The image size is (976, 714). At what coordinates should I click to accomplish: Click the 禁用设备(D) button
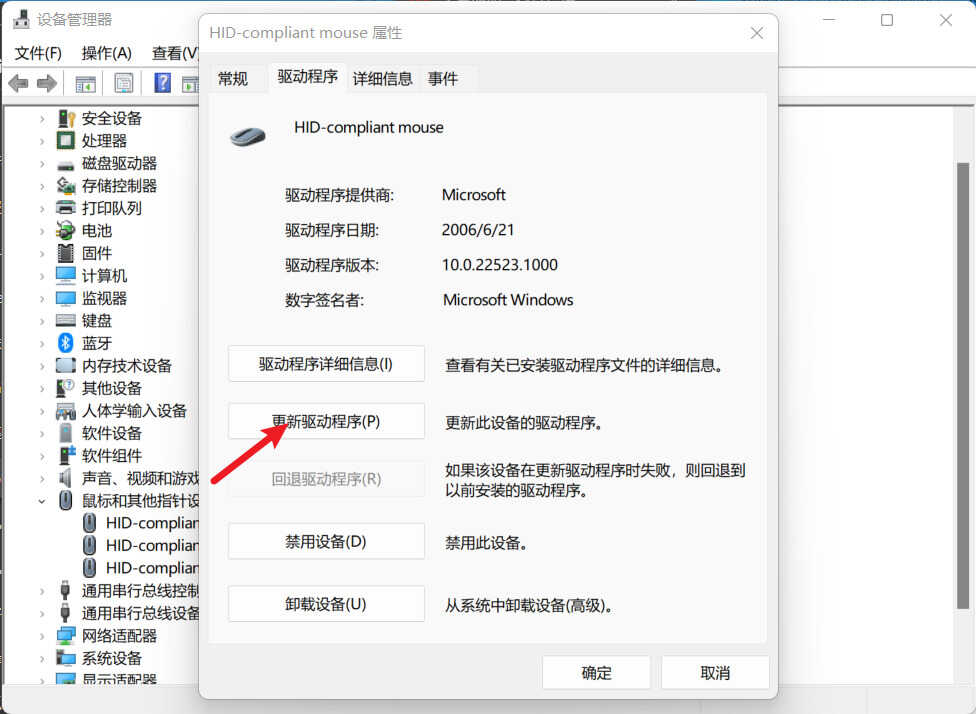coord(326,542)
